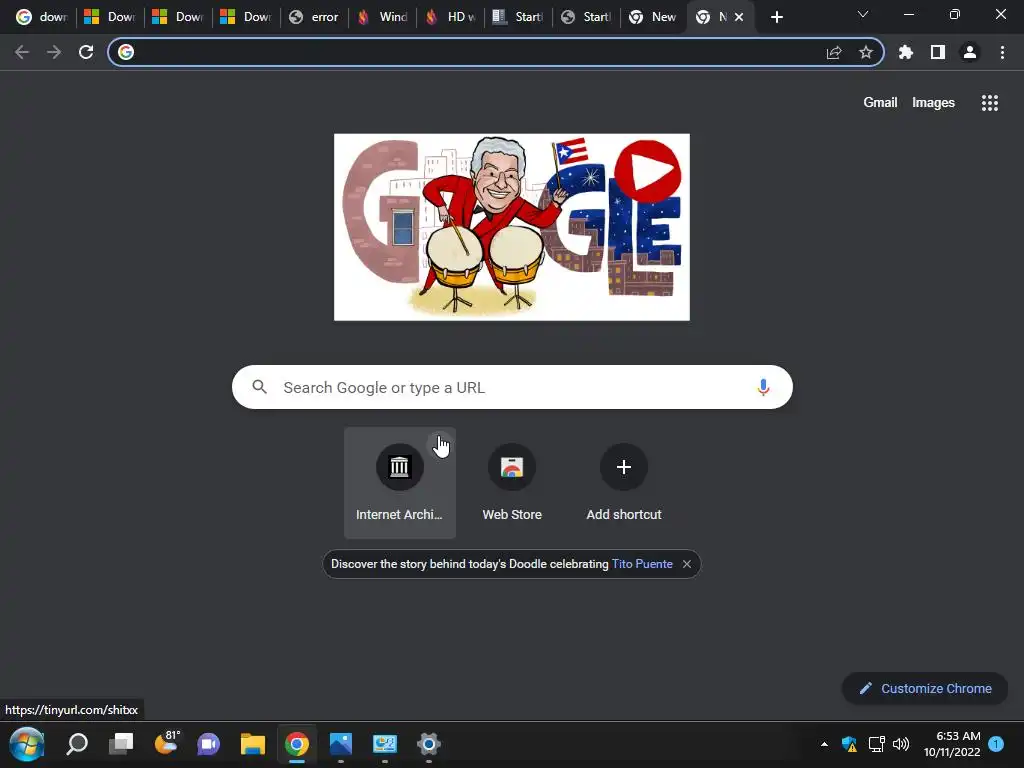The height and width of the screenshot is (768, 1024).
Task: Open File Explorer from the taskbar
Action: [253, 744]
